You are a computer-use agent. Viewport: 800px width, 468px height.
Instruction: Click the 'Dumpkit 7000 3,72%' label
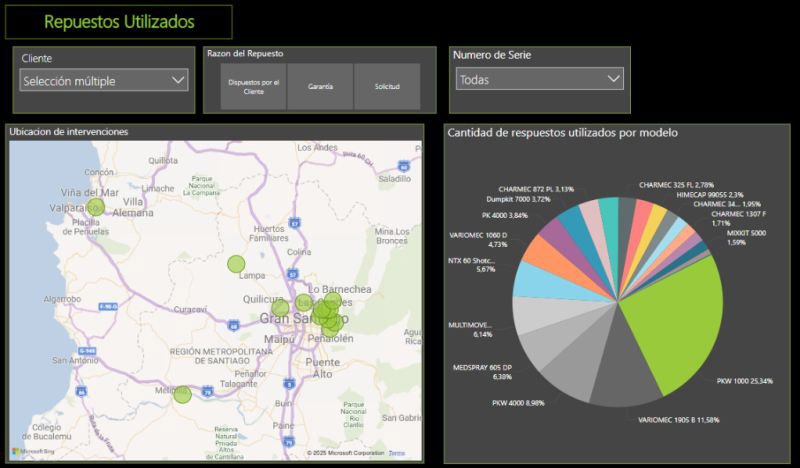tap(518, 199)
